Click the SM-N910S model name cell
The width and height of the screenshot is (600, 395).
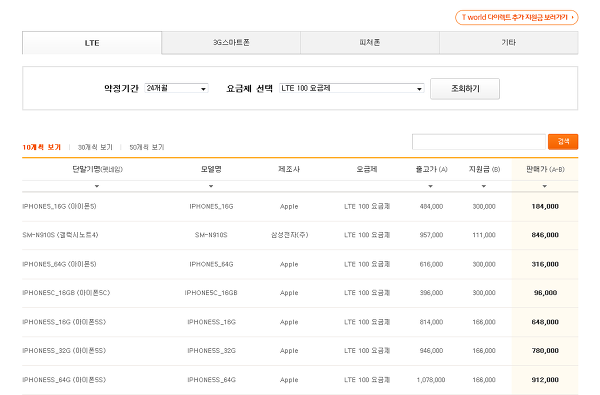211,235
